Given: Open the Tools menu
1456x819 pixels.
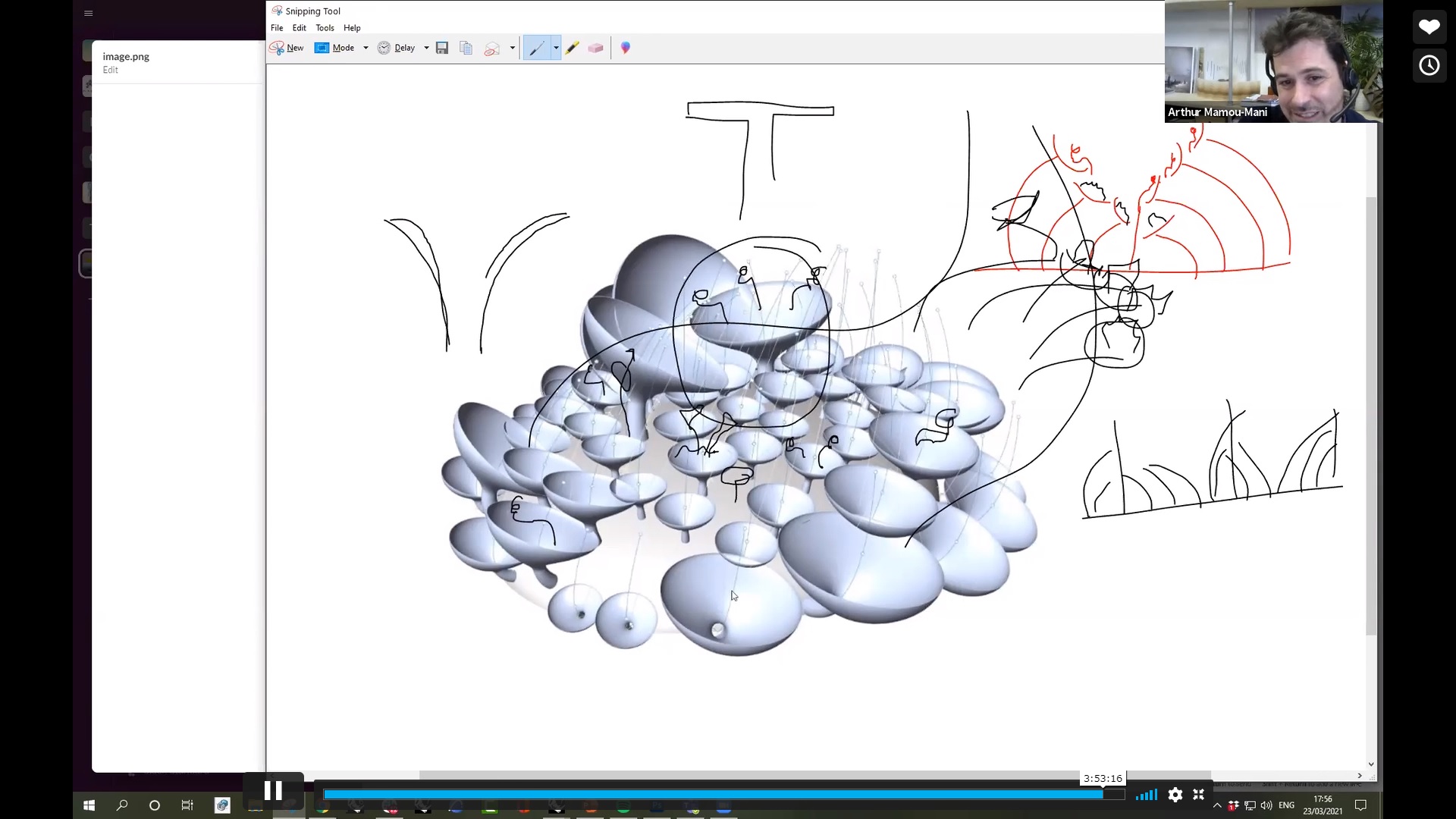Looking at the screenshot, I should click(325, 28).
